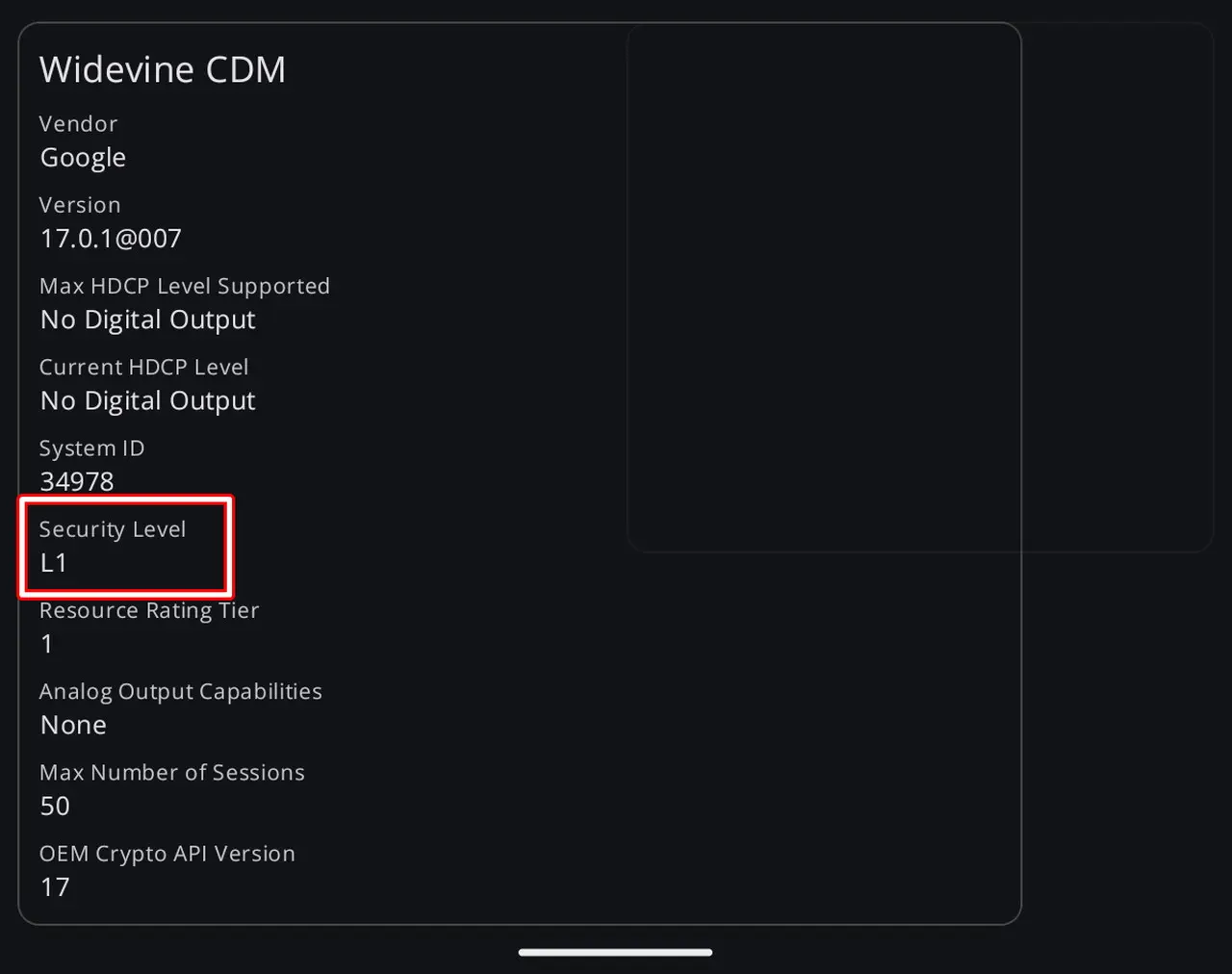Select the Analog Output Capabilities label
The height and width of the screenshot is (974, 1232).
(180, 691)
